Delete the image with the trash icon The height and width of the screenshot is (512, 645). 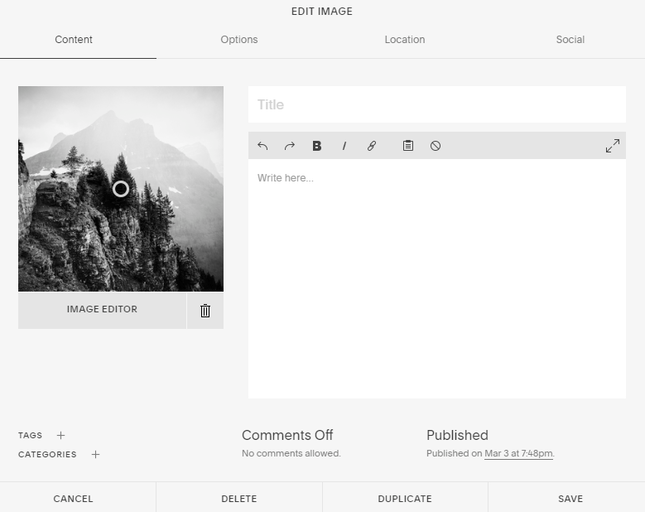(x=205, y=310)
